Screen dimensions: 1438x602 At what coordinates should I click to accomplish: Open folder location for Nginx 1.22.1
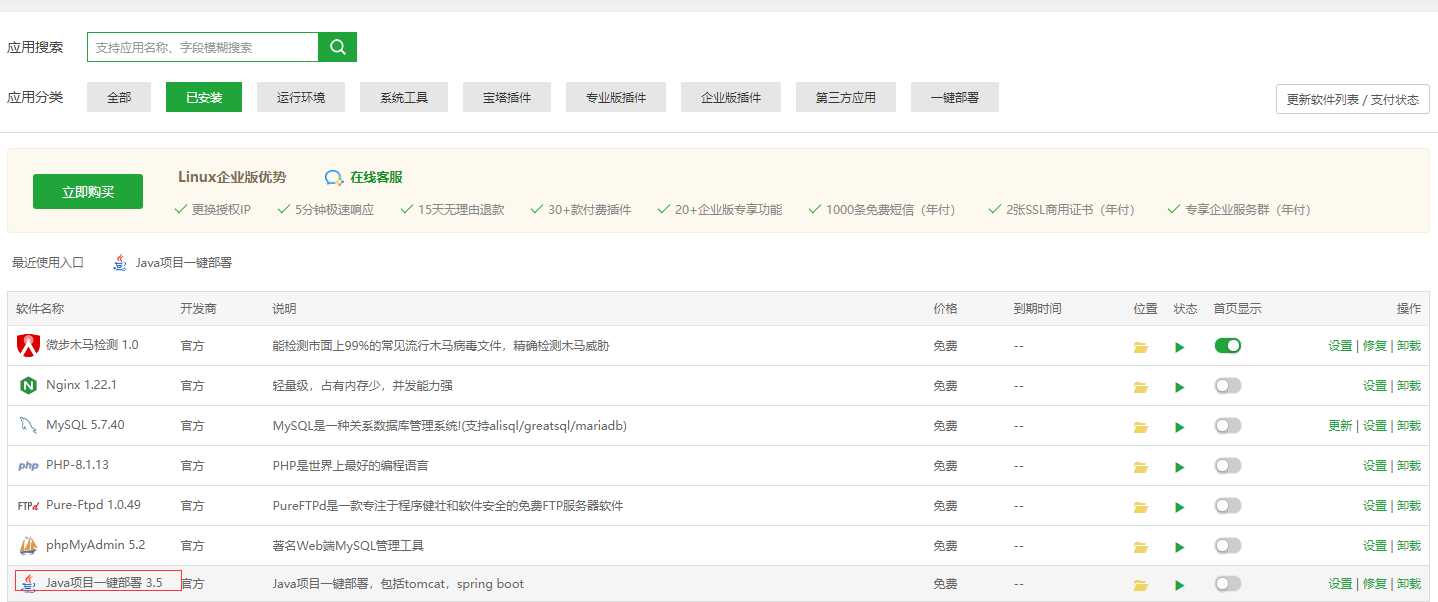[1141, 387]
